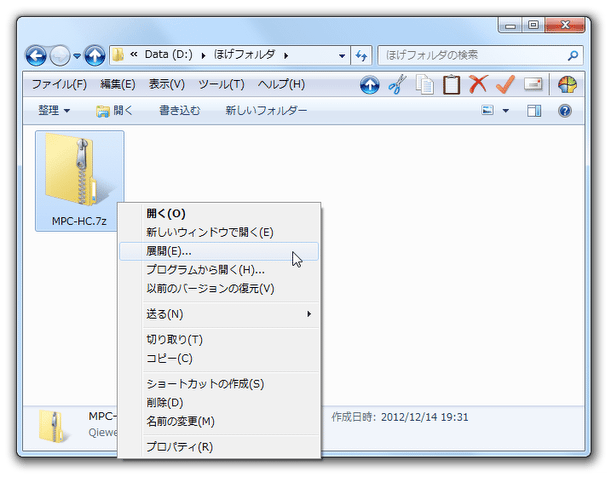Open the 整理 dropdown

(54, 111)
